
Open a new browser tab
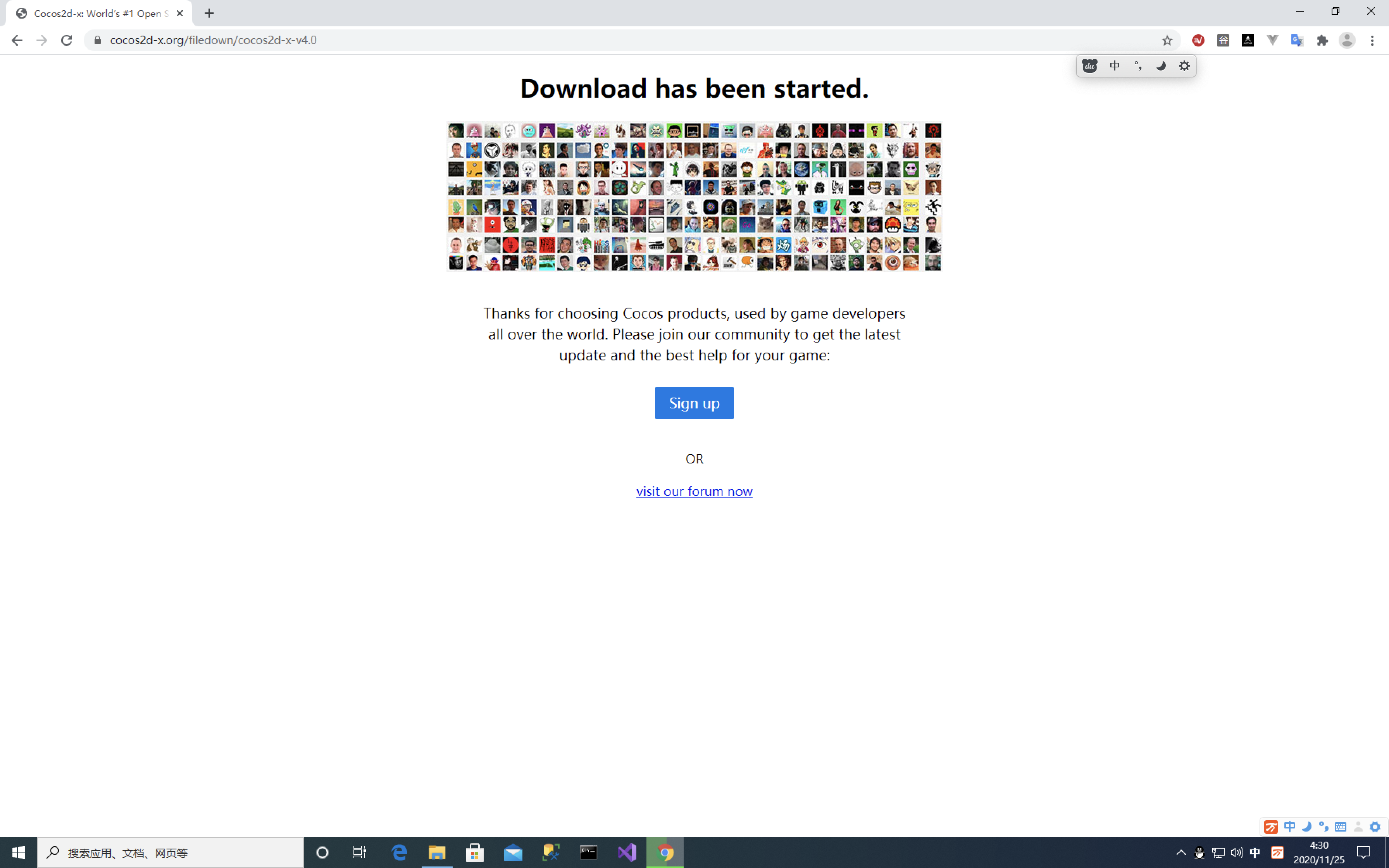[x=209, y=13]
